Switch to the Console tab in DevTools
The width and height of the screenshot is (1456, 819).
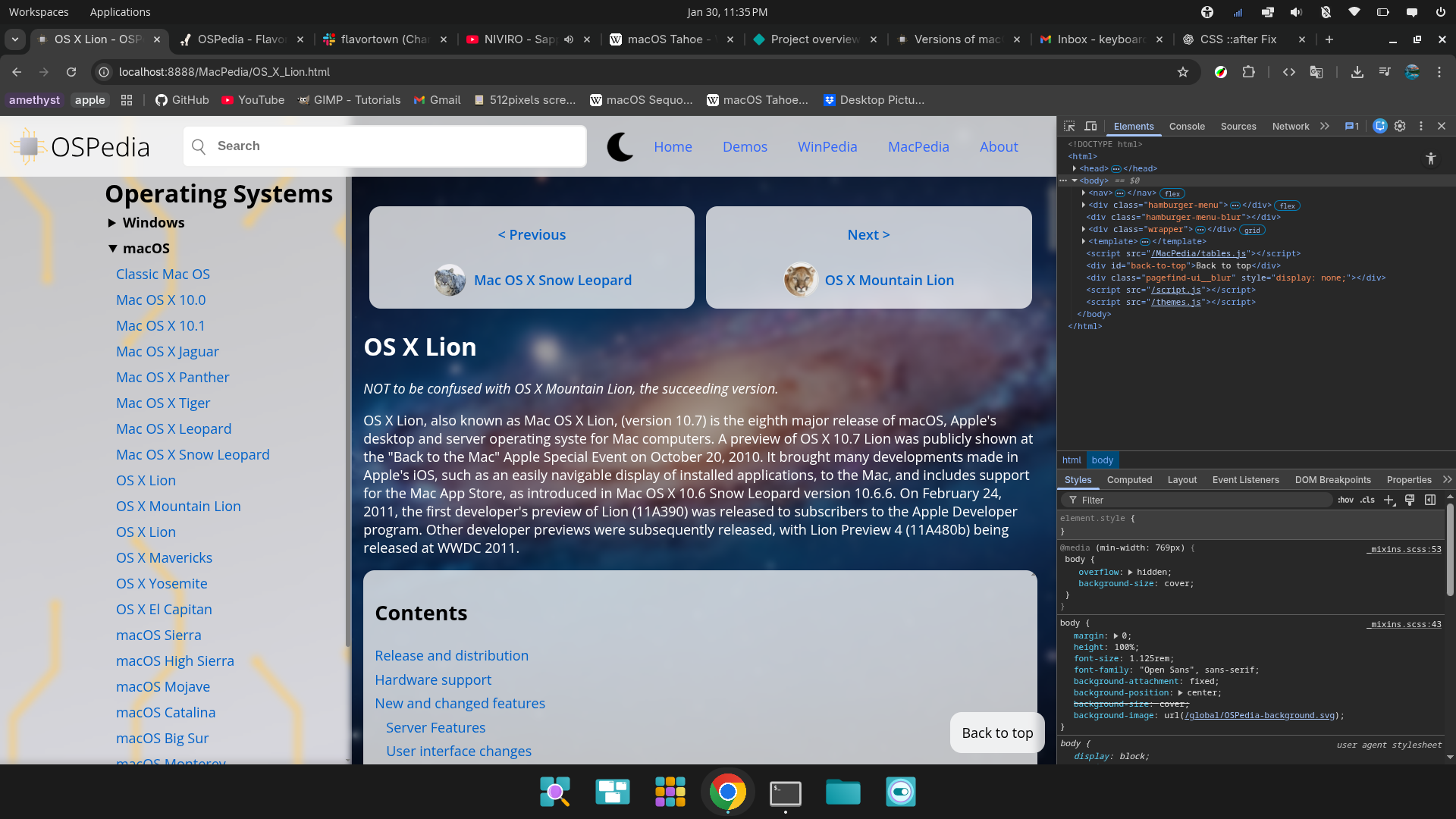[x=1186, y=127]
